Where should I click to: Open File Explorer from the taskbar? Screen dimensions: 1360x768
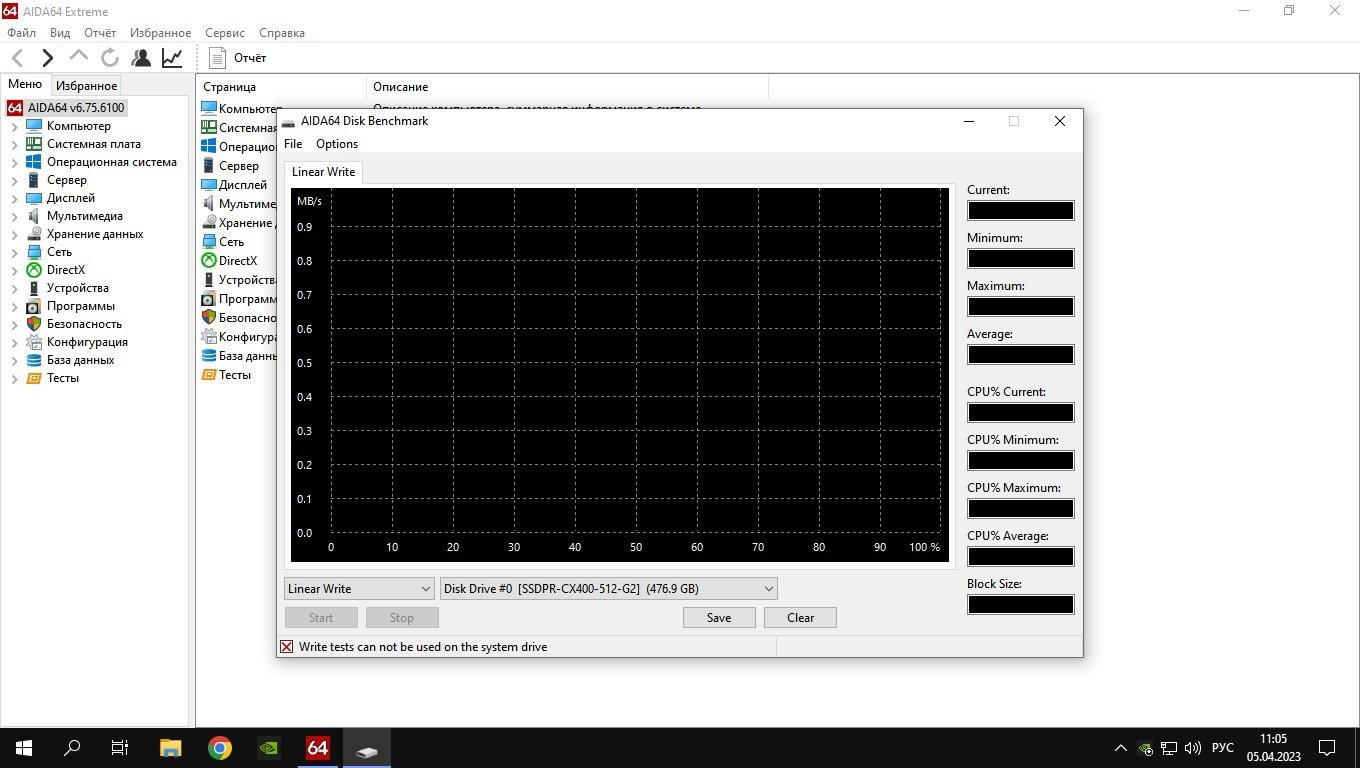point(171,748)
